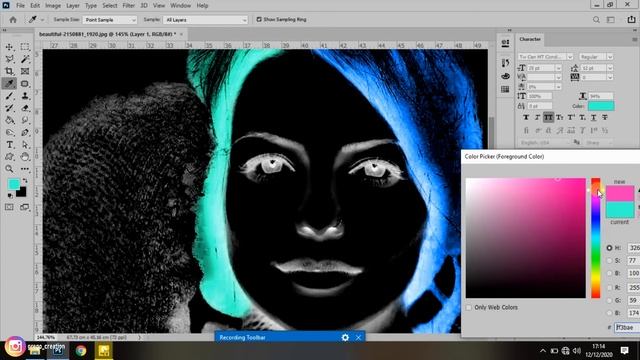Toggle Underline style in Character panel
This screenshot has width=640, height=360.
click(594, 118)
